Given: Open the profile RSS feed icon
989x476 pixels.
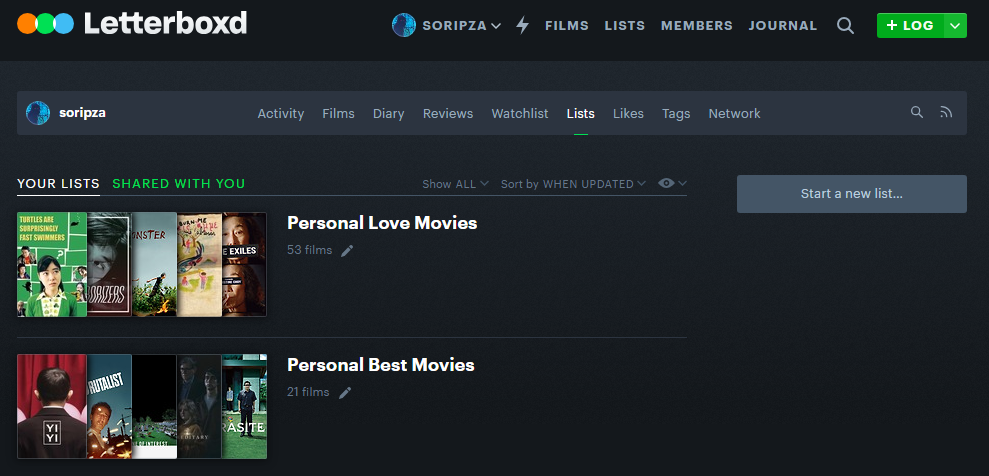Looking at the screenshot, I should (x=945, y=112).
